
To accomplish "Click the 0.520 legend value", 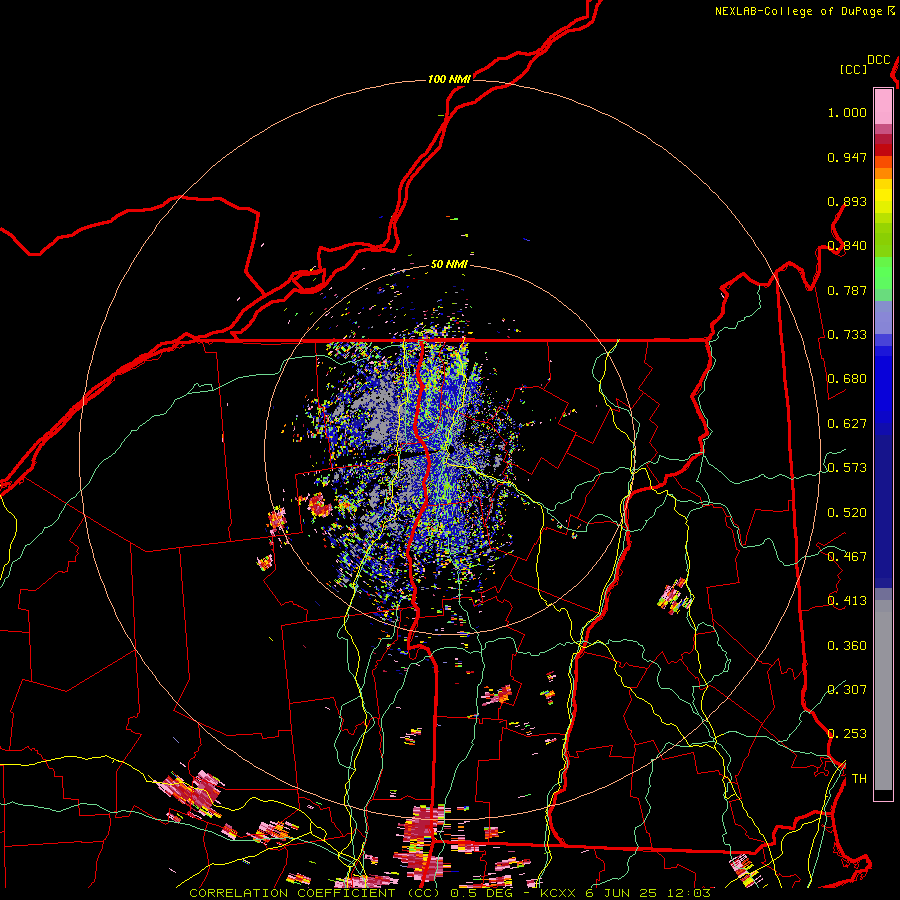I will pyautogui.click(x=847, y=513).
